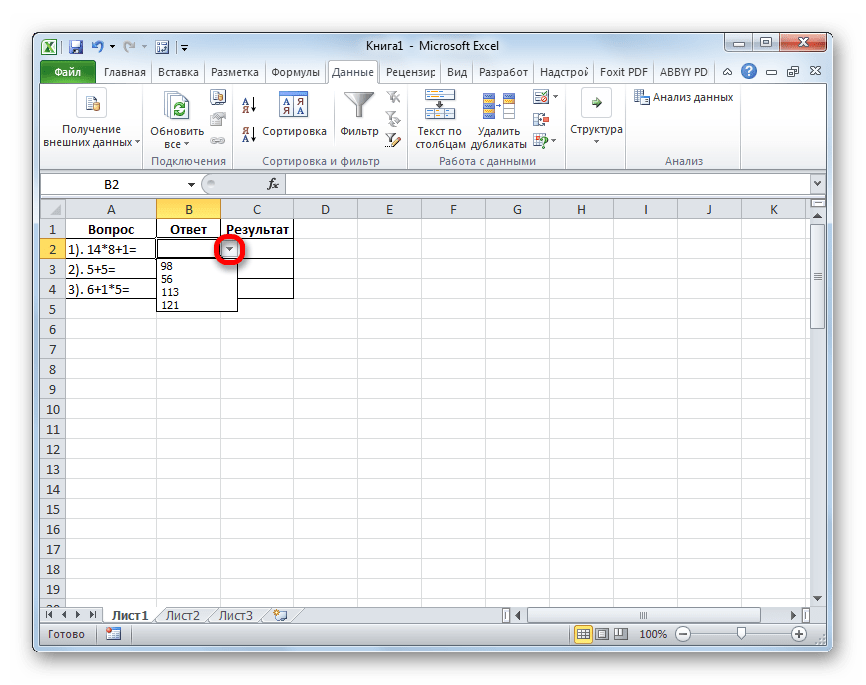This screenshot has width=866, height=685.
Task: Select the cell containing 3). 6+1*5=
Action: [111, 289]
